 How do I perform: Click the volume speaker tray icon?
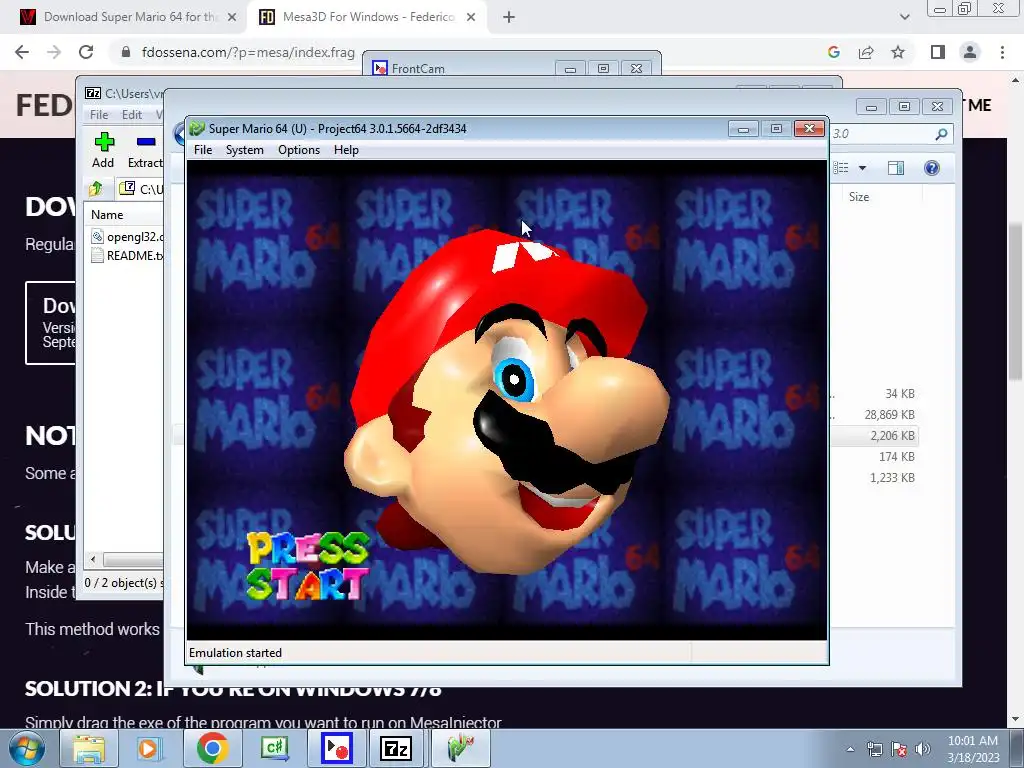(x=922, y=749)
